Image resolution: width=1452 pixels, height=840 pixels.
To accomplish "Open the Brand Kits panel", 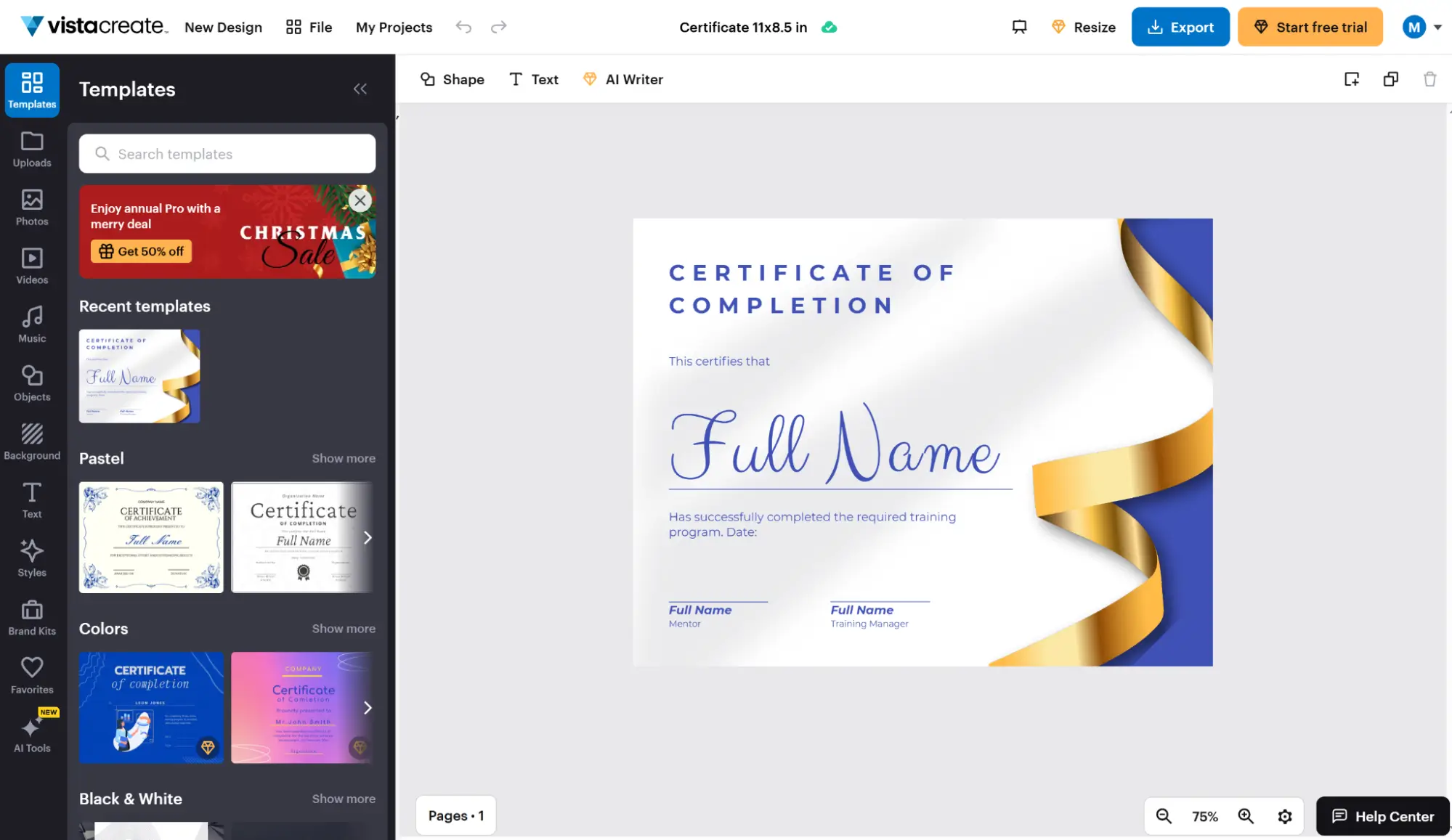I will tap(32, 618).
